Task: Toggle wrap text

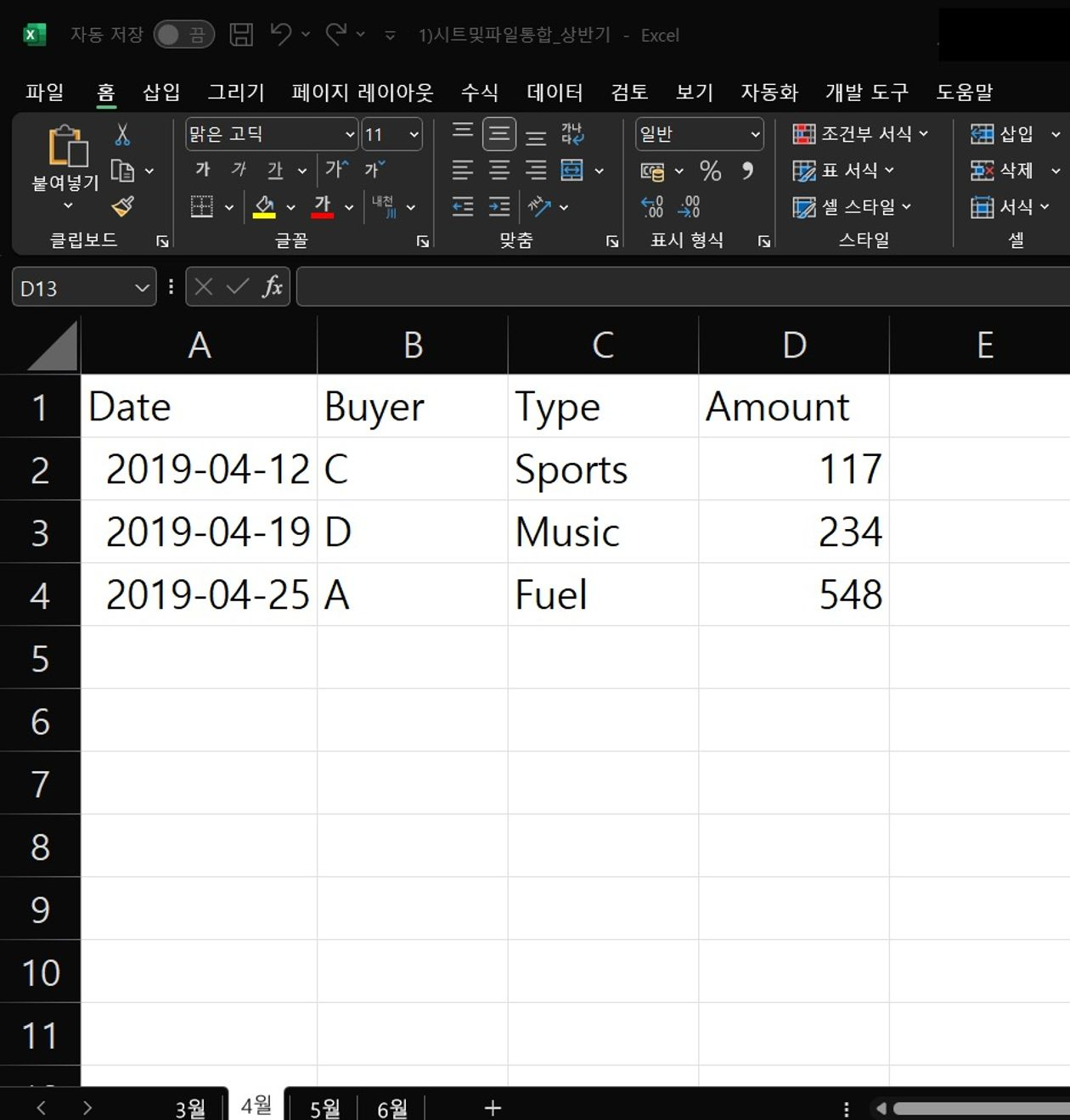Action: coord(572,133)
